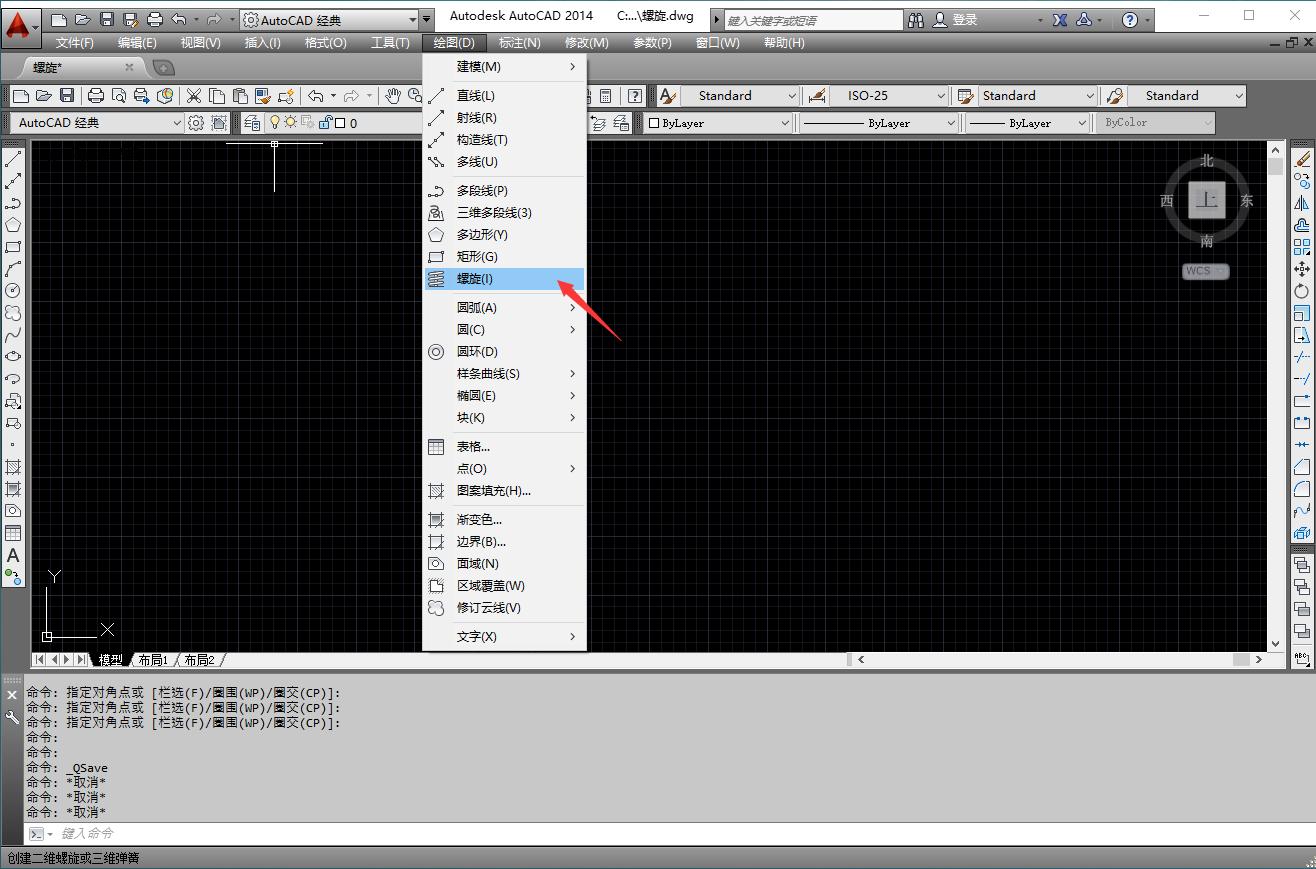Select the Line tool in left toolbar
Viewport: 1316px width, 869px height.
click(x=13, y=159)
